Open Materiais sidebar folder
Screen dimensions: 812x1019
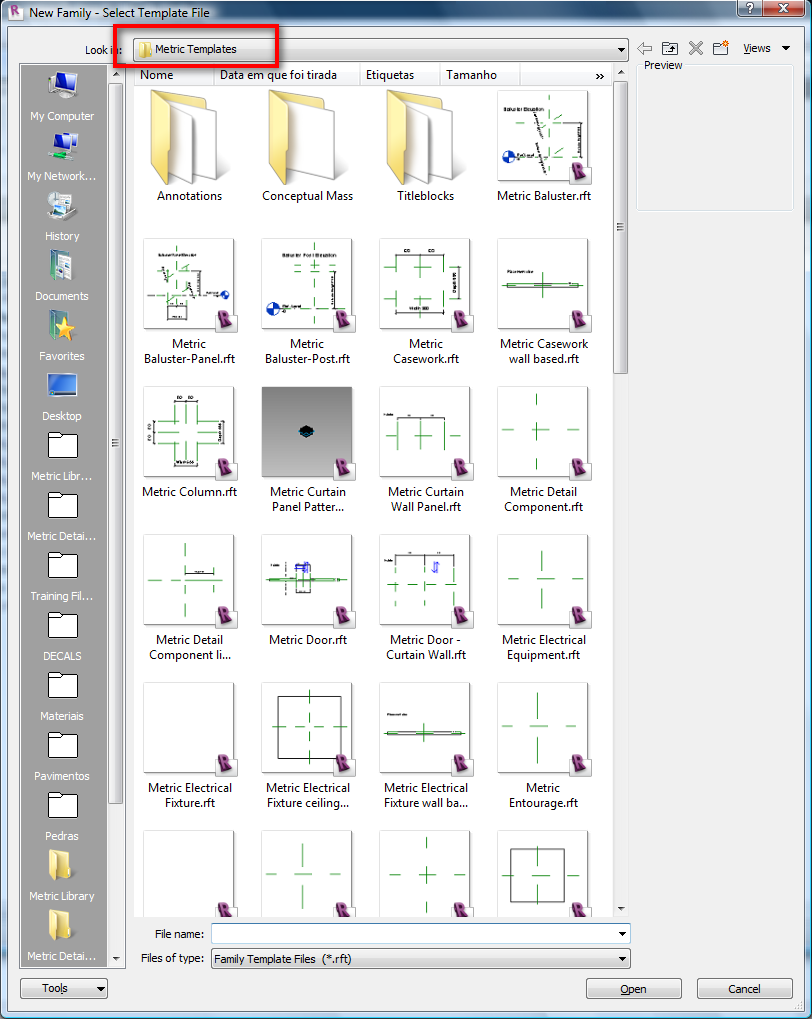tap(62, 696)
